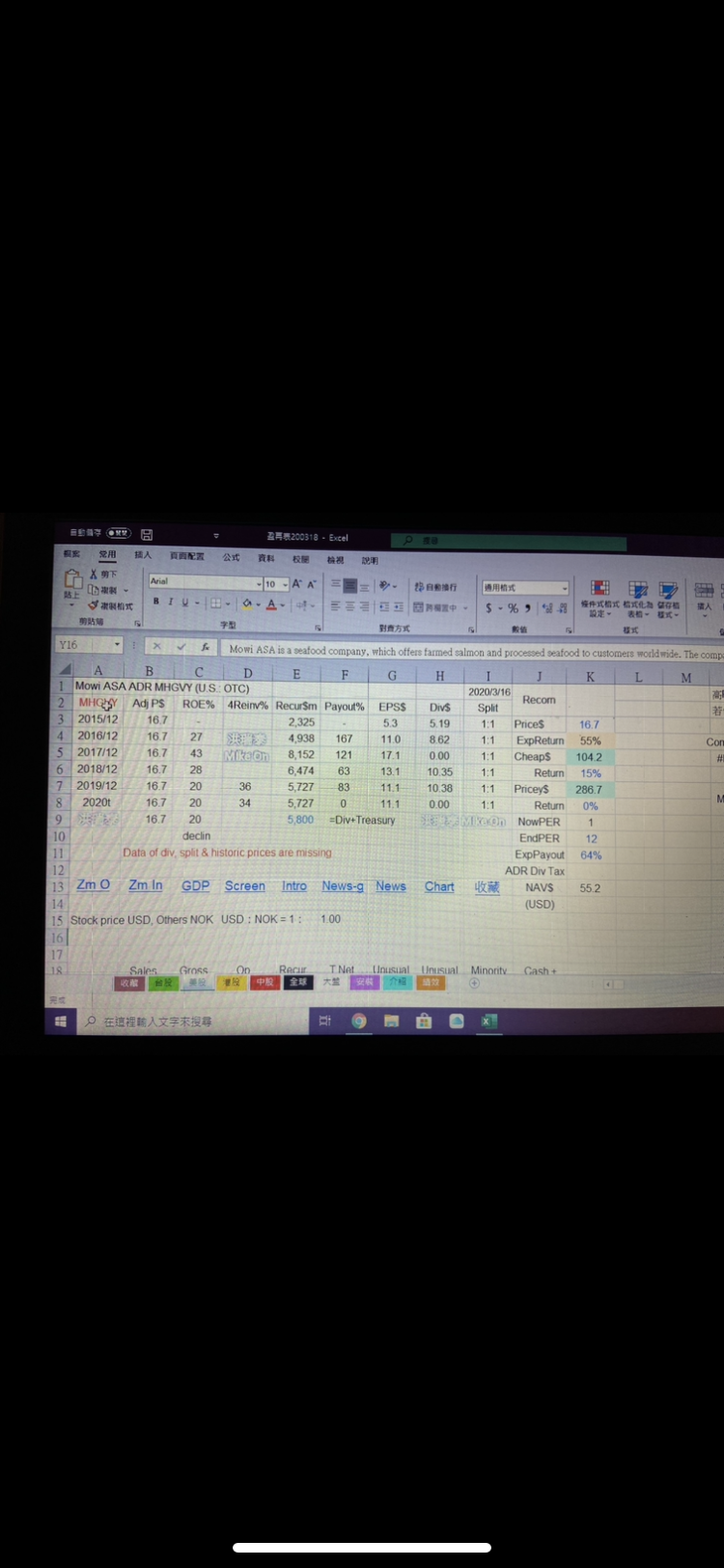Apply percent style with % icon
This screenshot has width=724, height=1568.
click(513, 607)
